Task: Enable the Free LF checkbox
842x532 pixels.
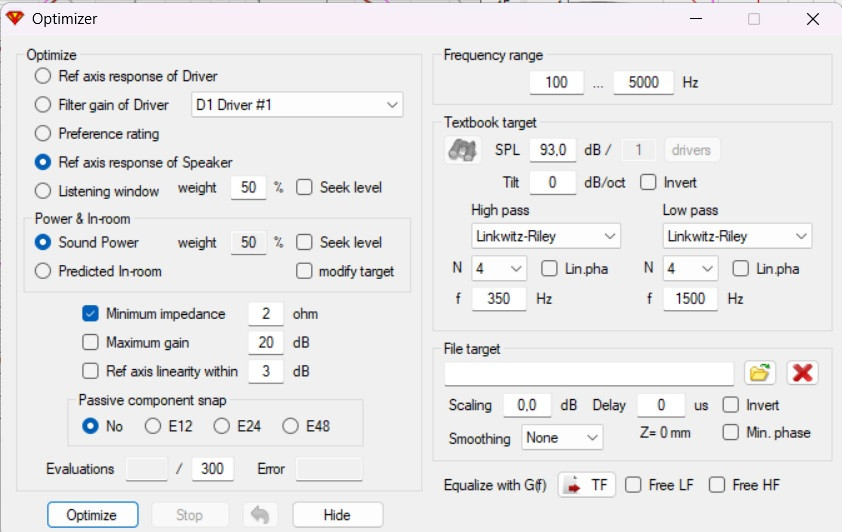Action: click(x=633, y=485)
